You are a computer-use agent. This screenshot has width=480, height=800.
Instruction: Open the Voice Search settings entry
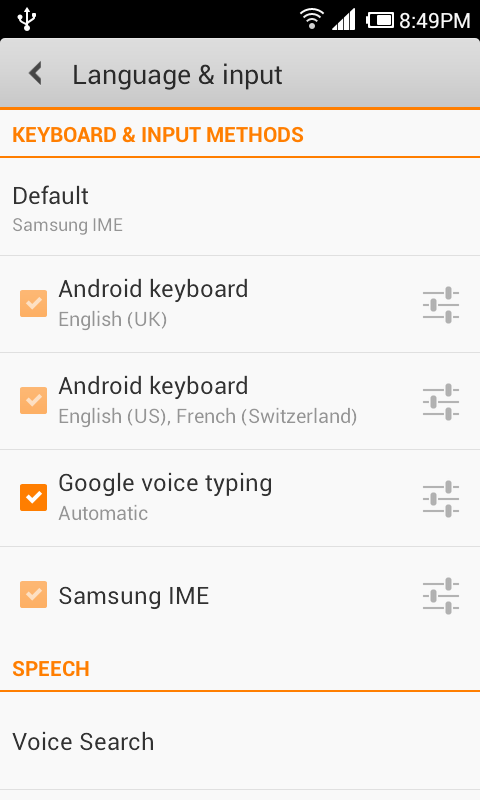point(240,741)
